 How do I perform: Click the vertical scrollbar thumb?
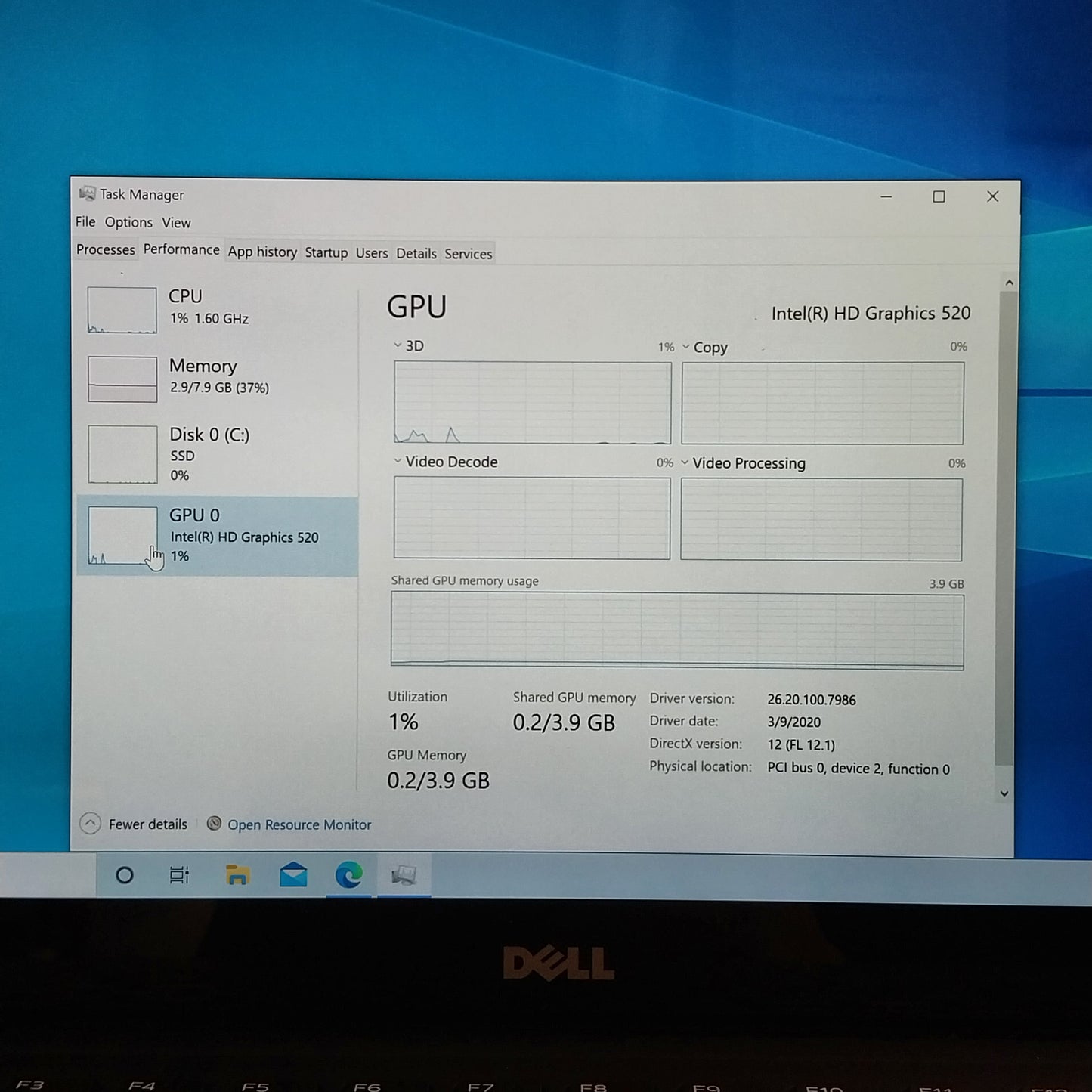1007,529
